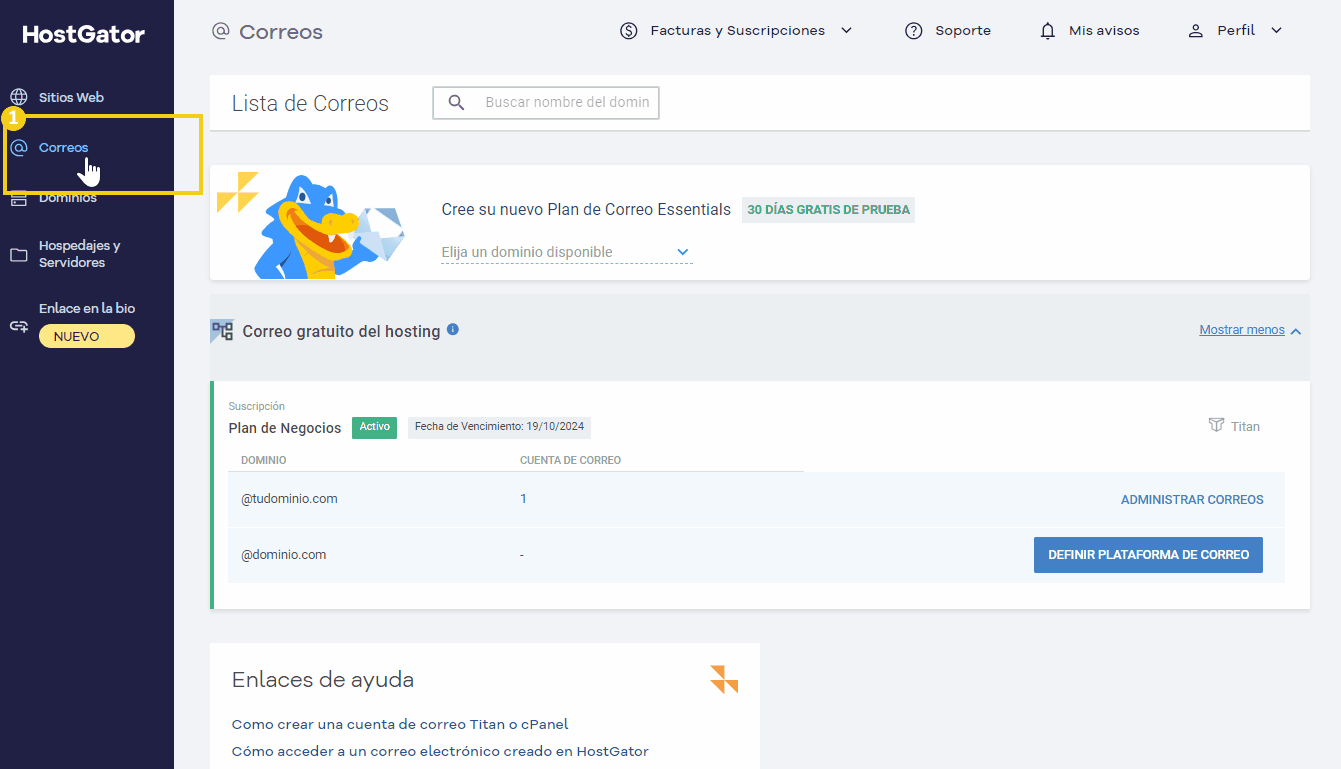Expand the Elija un dominio disponible selector
The image size is (1341, 769).
coord(566,252)
